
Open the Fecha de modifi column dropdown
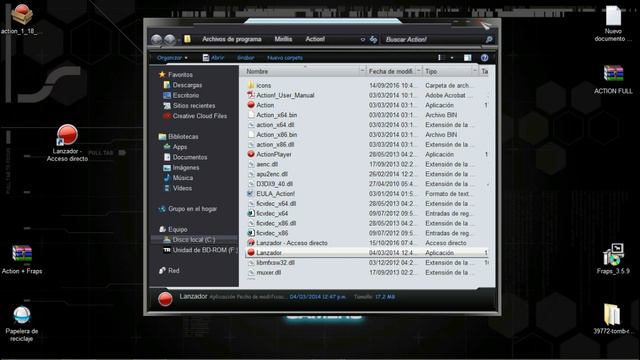click(418, 71)
